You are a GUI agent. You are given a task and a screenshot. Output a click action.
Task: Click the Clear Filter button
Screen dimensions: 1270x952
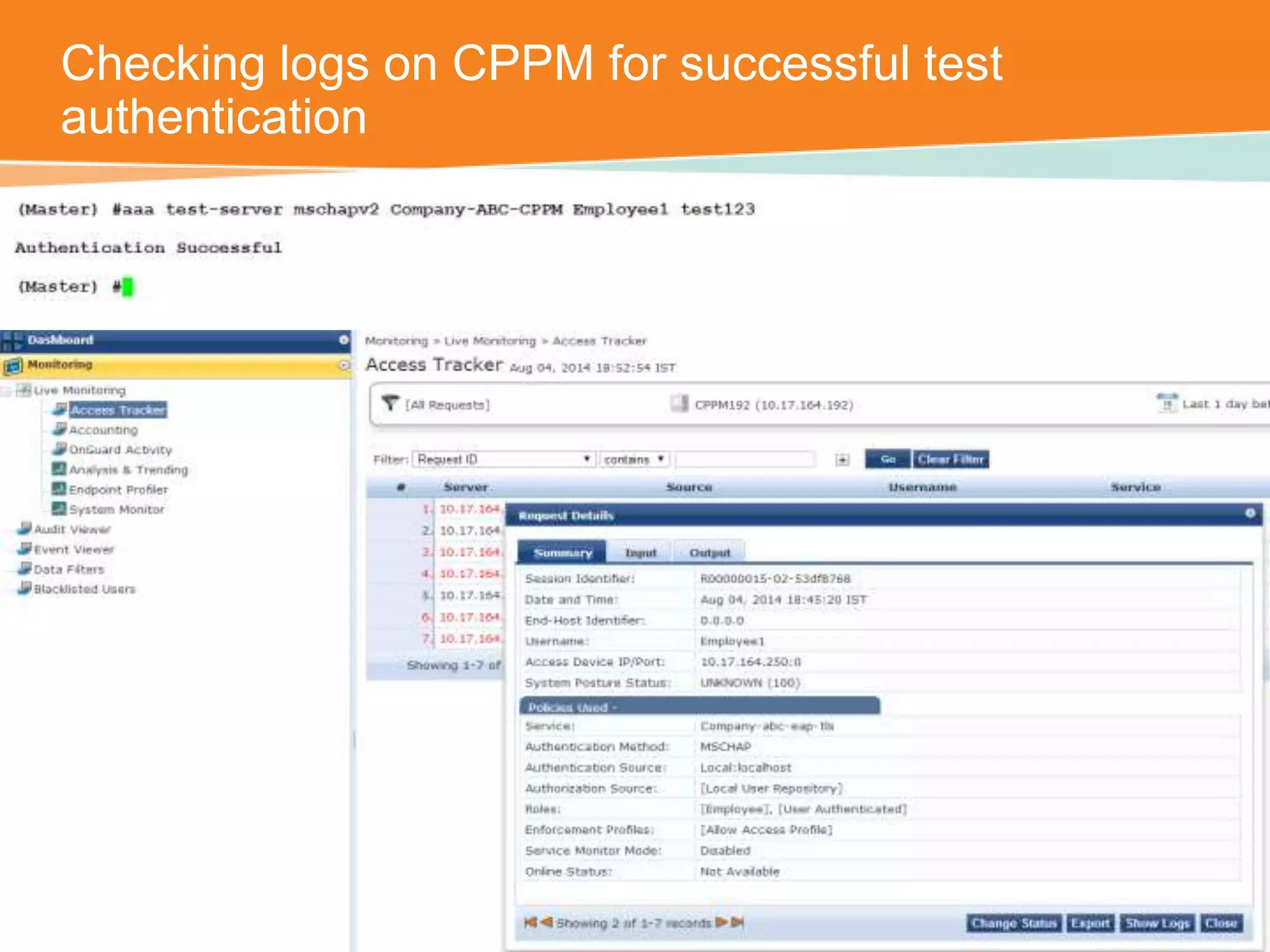951,459
